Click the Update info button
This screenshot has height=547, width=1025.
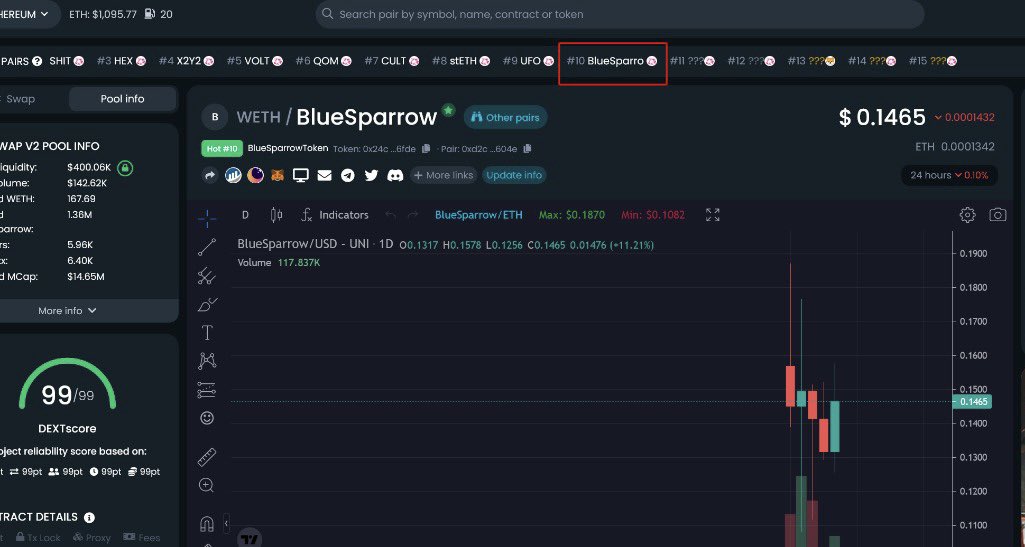tap(514, 175)
